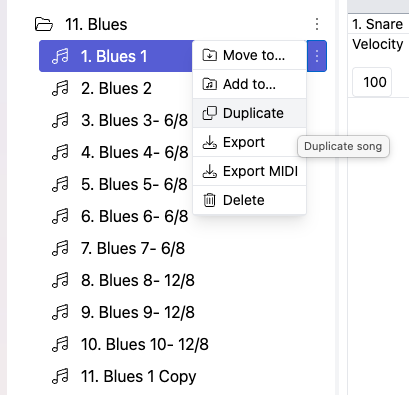Click the Duplicate overlapping squares icon
Image resolution: width=409 pixels, height=395 pixels.
[x=210, y=113]
